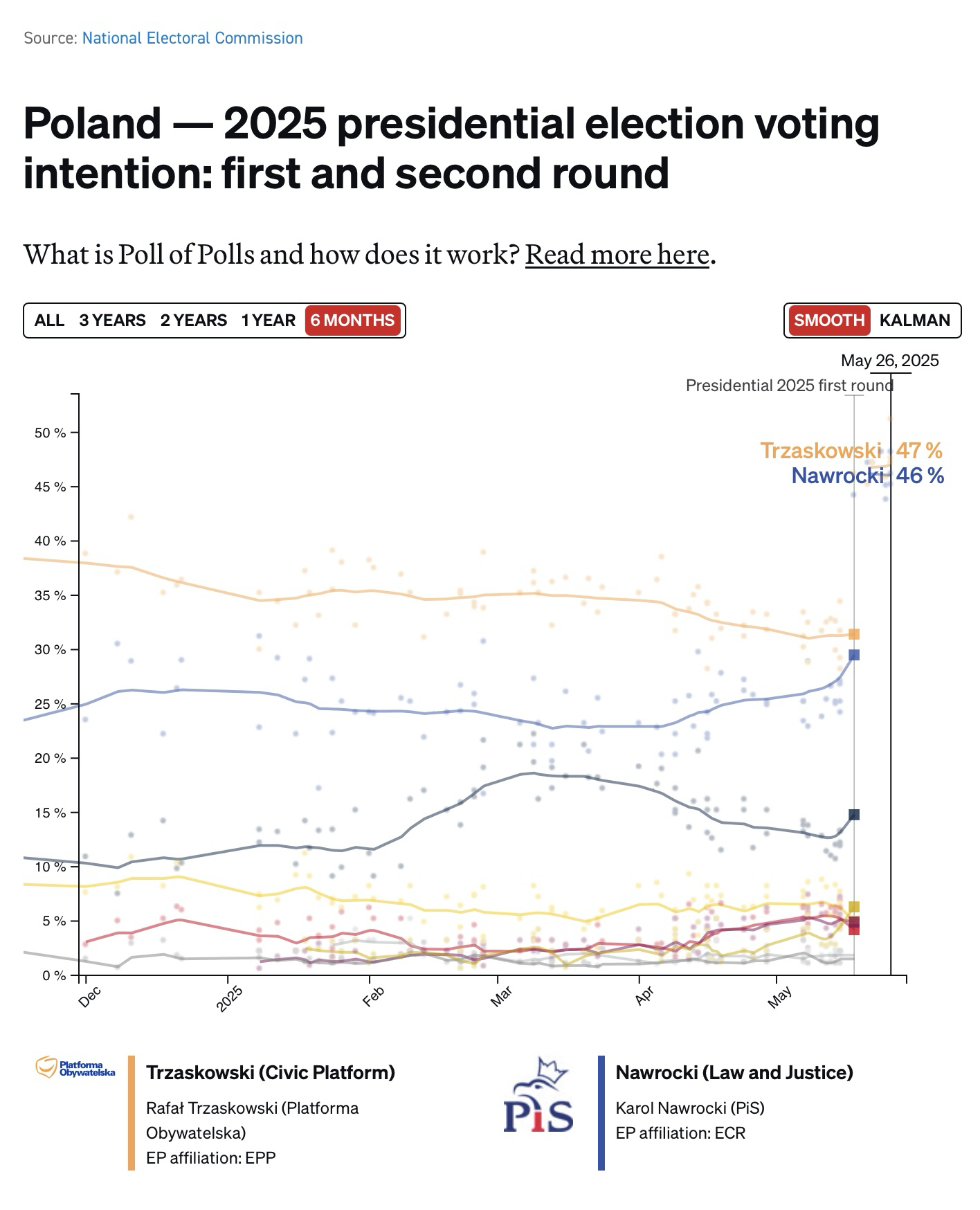Click the dark navy end marker square

click(x=854, y=815)
